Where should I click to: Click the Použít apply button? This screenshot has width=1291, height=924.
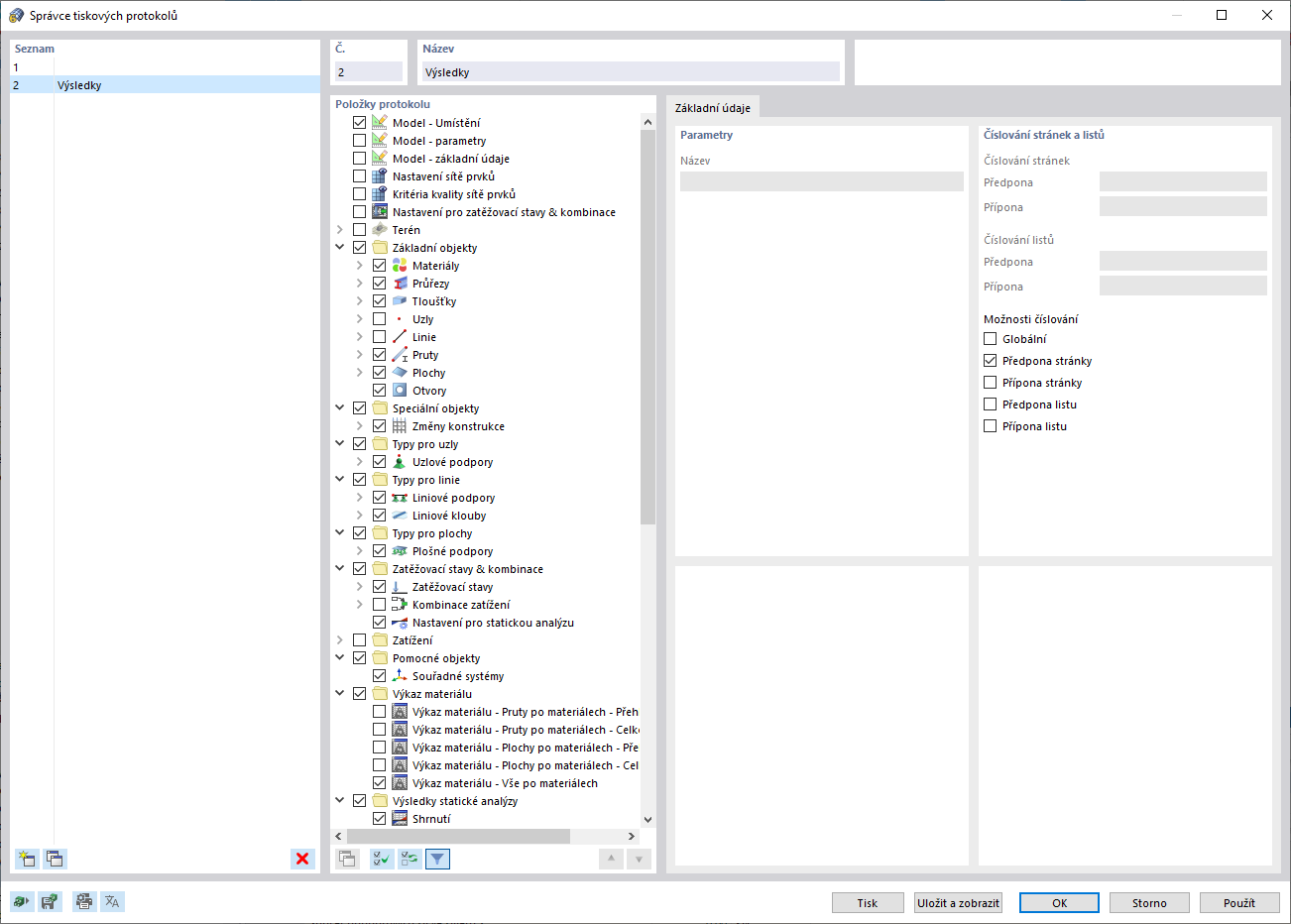[x=1238, y=903]
